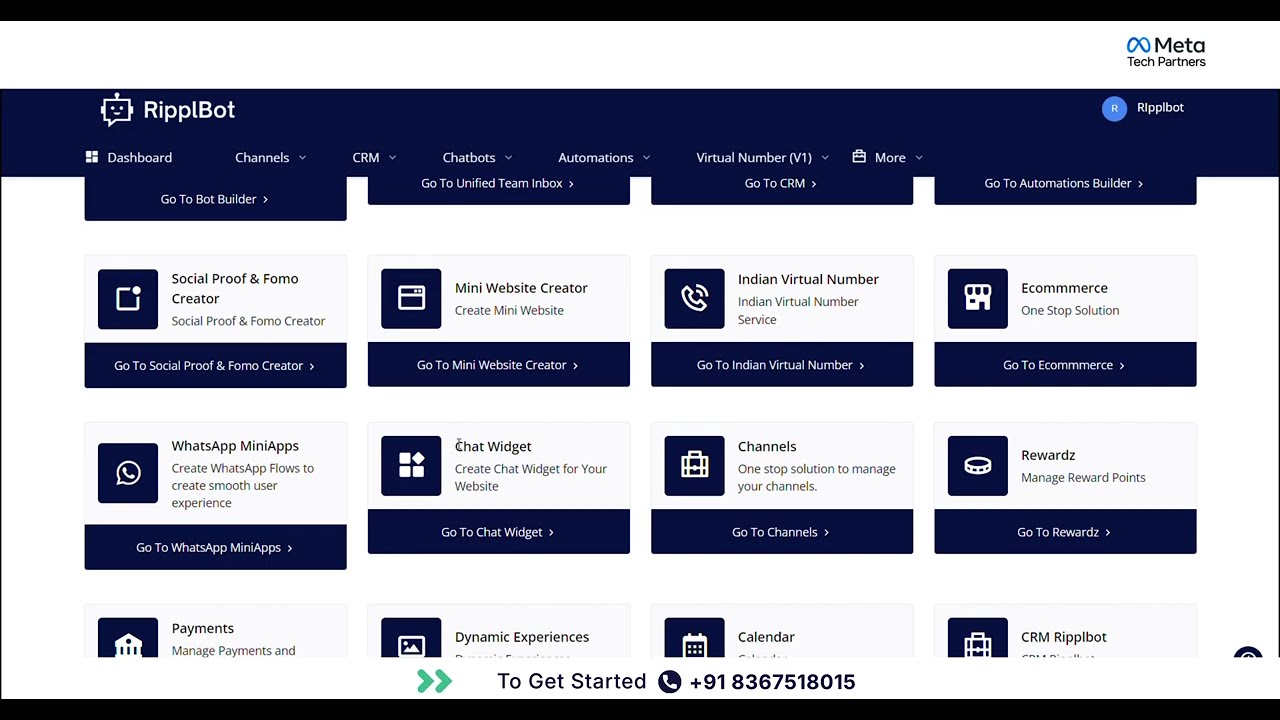1280x720 pixels.
Task: Click the Dynamic Experiences image icon
Action: (411, 638)
